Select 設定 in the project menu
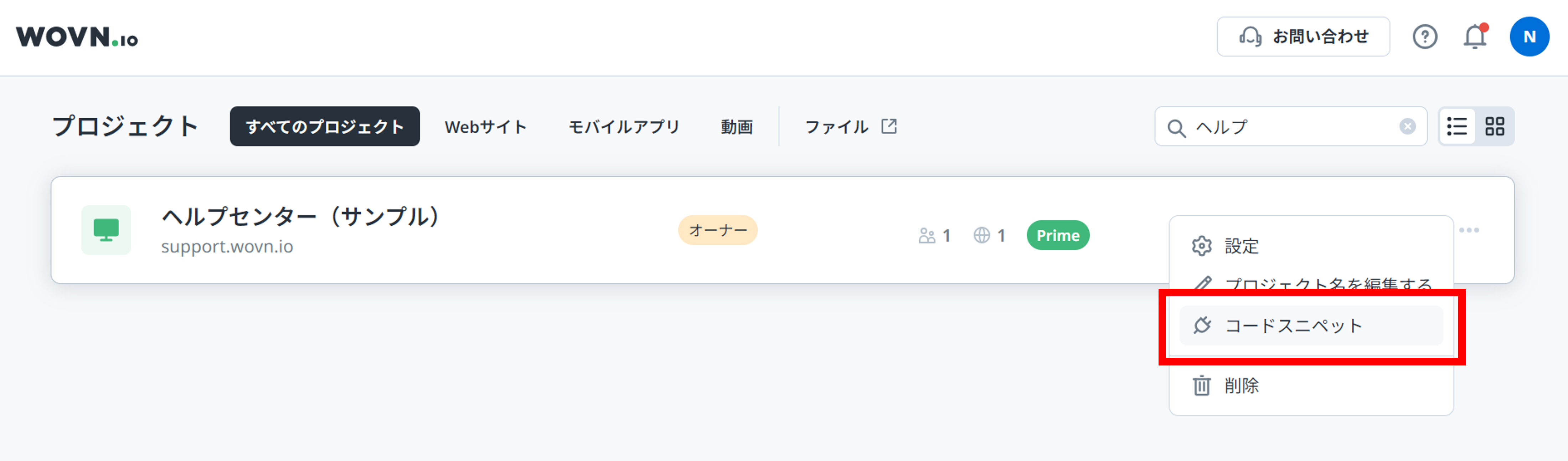Screen dimensions: 1568x461 tap(1242, 246)
